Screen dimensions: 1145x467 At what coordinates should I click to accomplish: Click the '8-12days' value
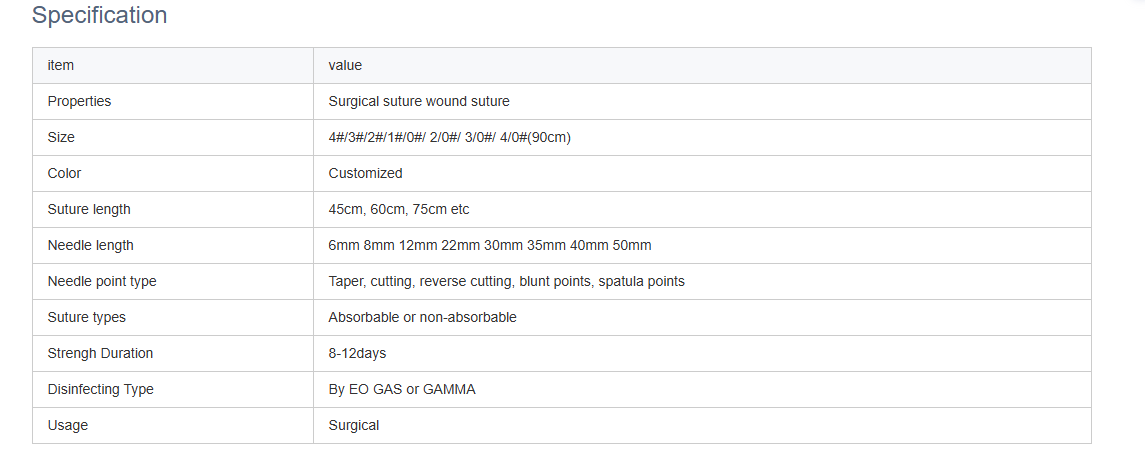coord(357,353)
